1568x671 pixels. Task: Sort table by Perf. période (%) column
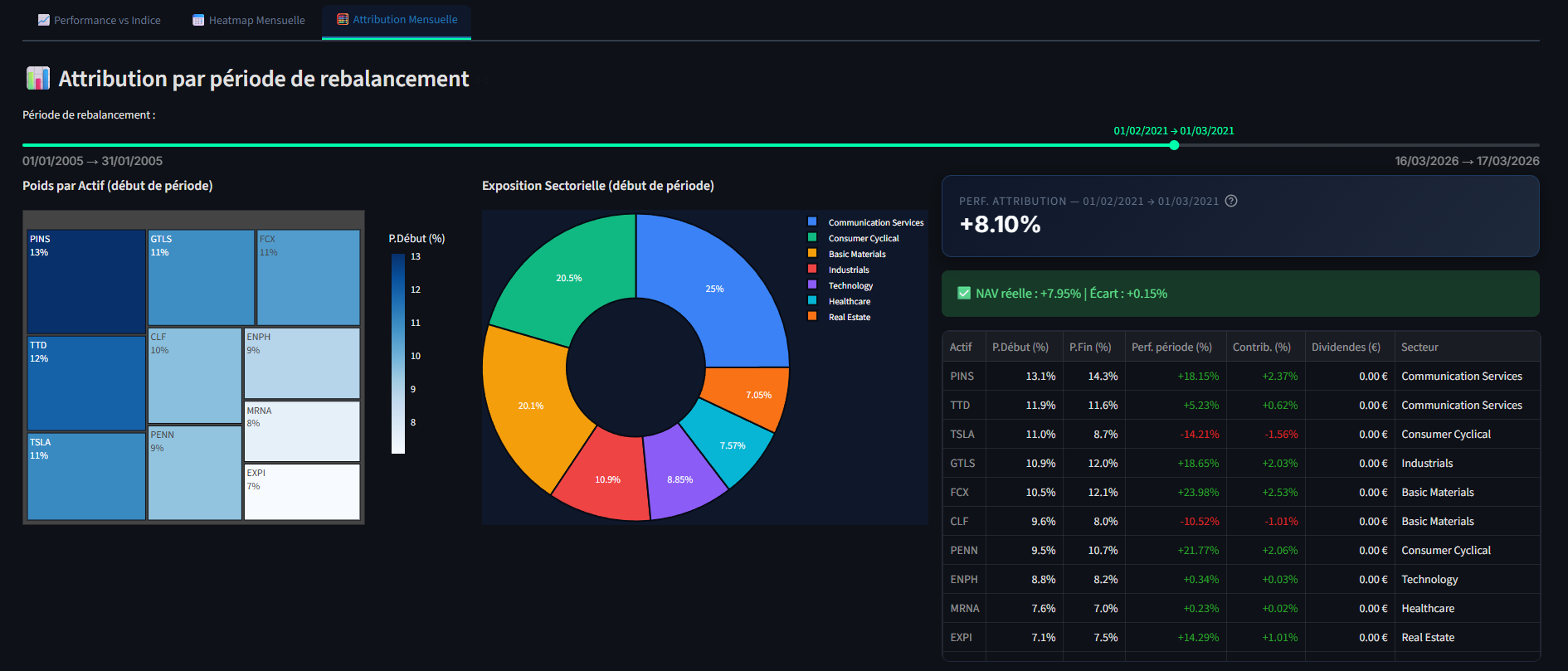tap(1171, 347)
